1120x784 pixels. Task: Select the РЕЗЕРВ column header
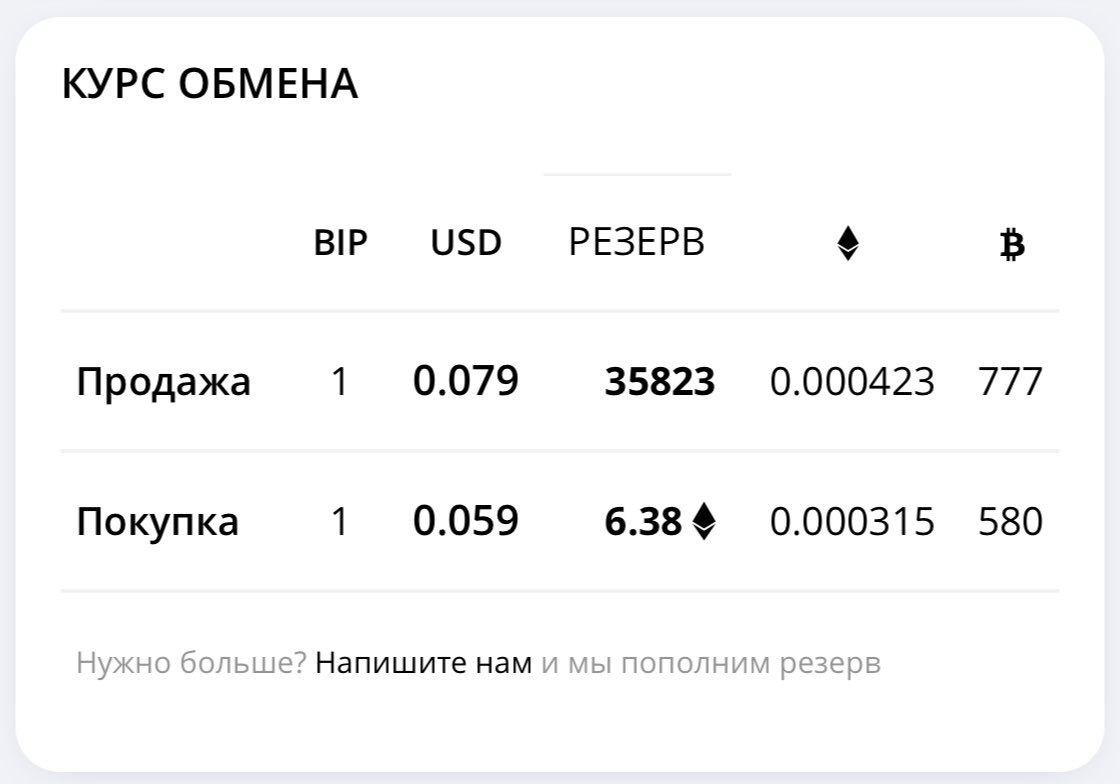tap(636, 242)
